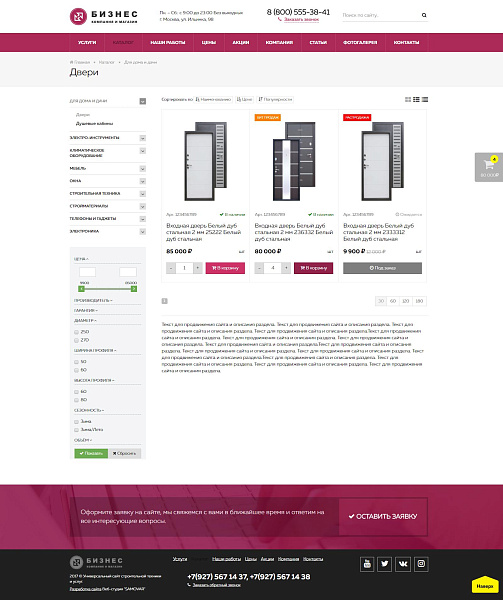Add the 85 000 ₽ door to cart
The image size is (503, 600).
coord(225,268)
